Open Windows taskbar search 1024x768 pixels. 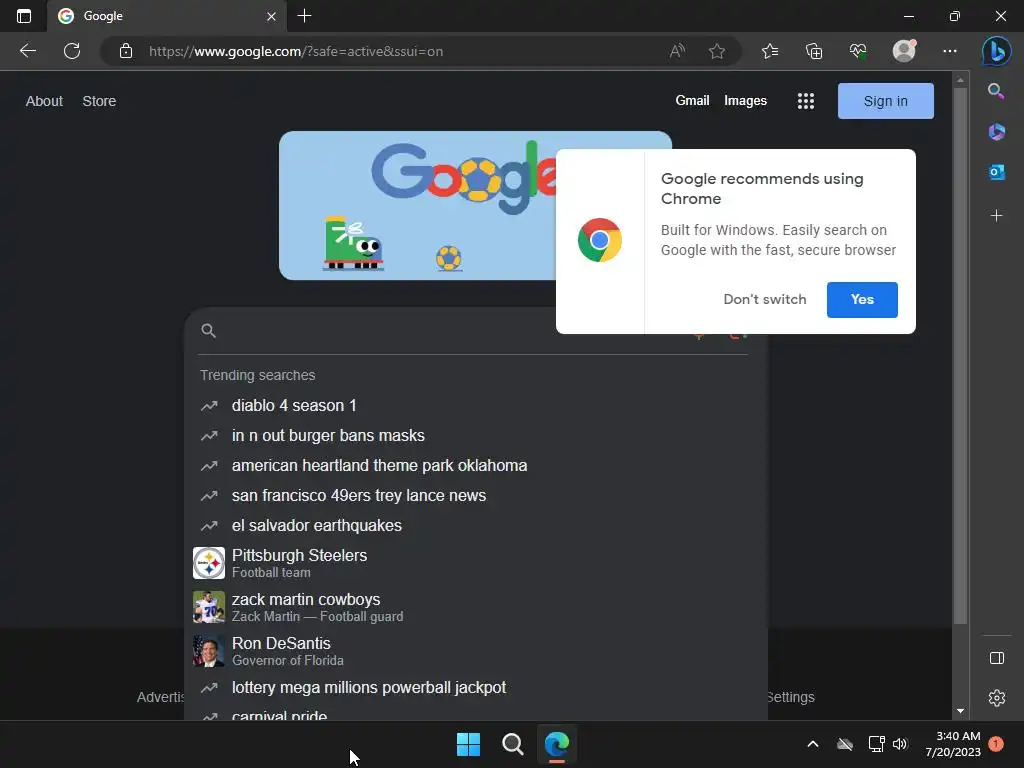click(x=513, y=744)
